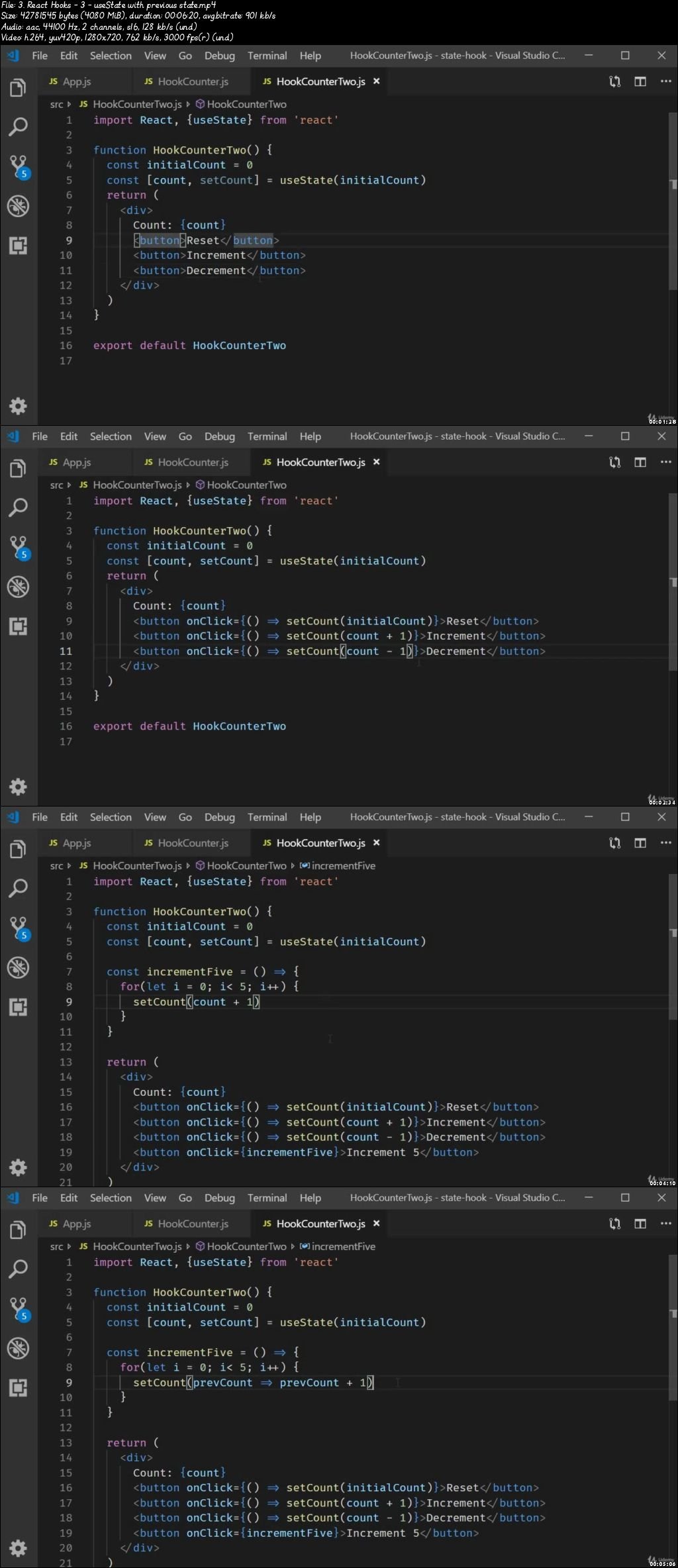The height and width of the screenshot is (1568, 678).
Task: Close HookCounterTwo.js tab in the 00:05:06 frame
Action: [377, 1224]
